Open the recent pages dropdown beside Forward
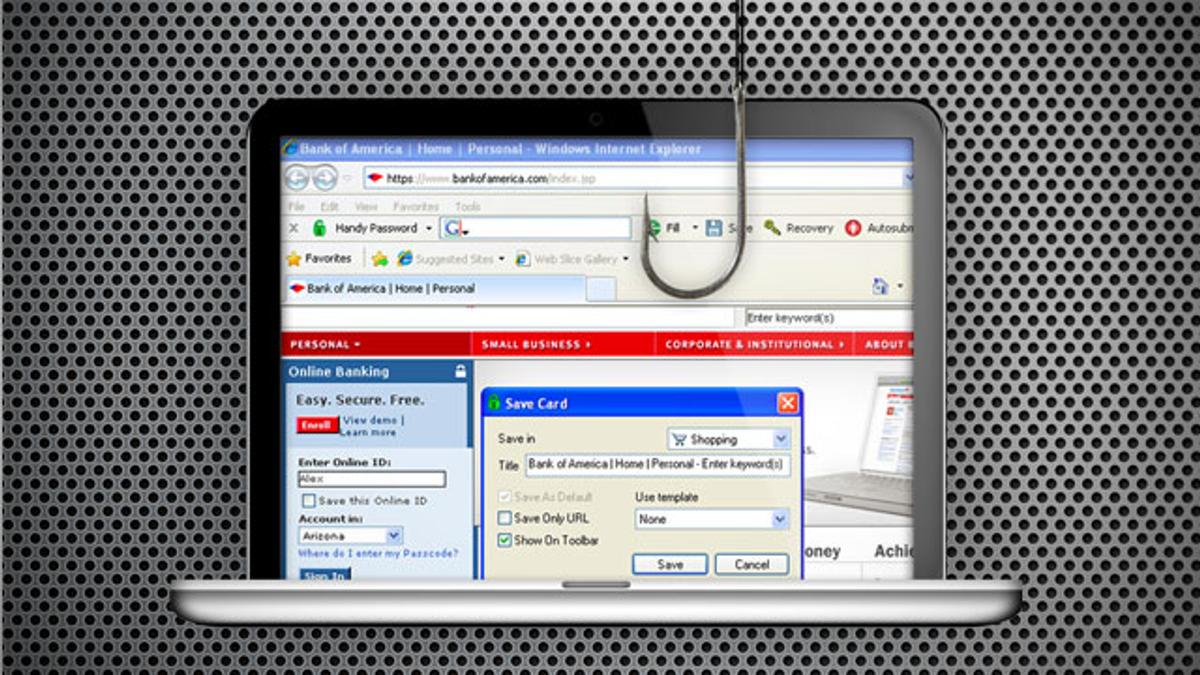Viewport: 1200px width, 675px height. tap(347, 179)
